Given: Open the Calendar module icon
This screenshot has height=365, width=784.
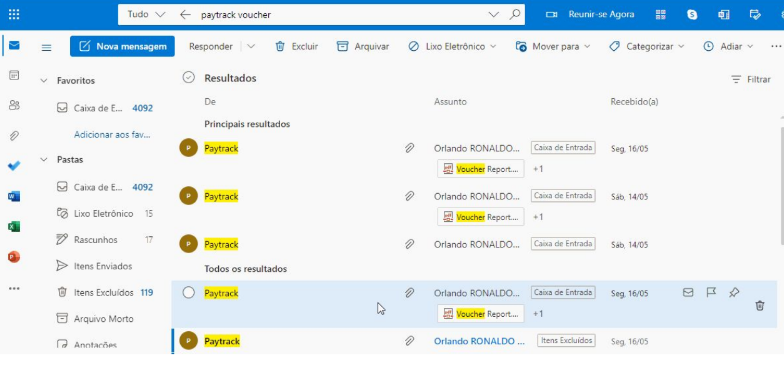Looking at the screenshot, I should coord(14,76).
